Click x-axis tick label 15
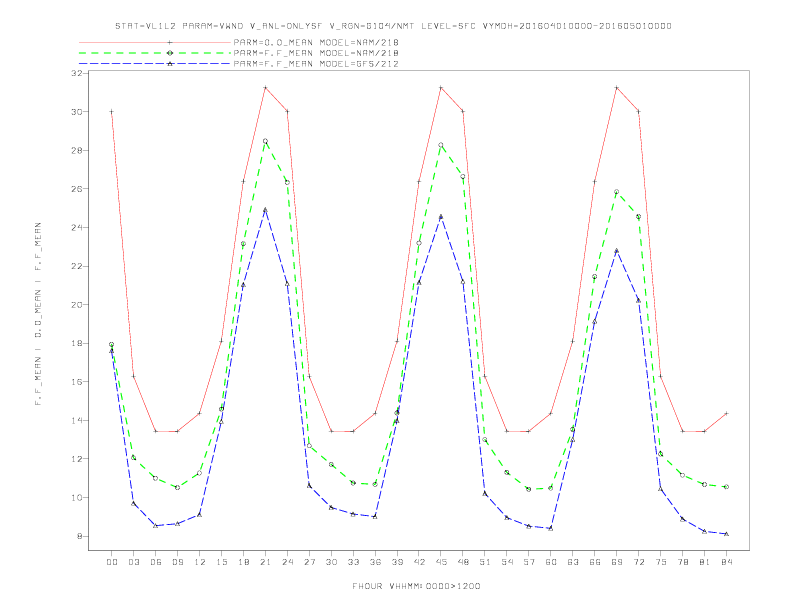 pyautogui.click(x=221, y=562)
